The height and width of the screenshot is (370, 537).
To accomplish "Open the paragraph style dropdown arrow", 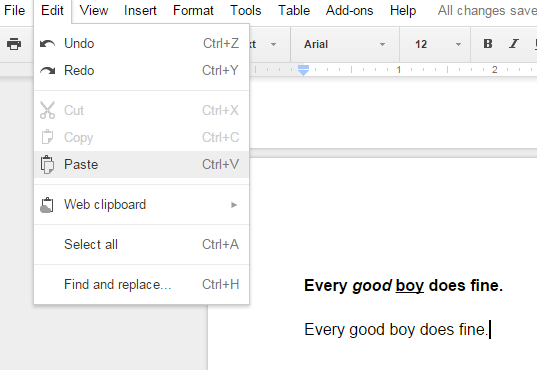I will (273, 44).
